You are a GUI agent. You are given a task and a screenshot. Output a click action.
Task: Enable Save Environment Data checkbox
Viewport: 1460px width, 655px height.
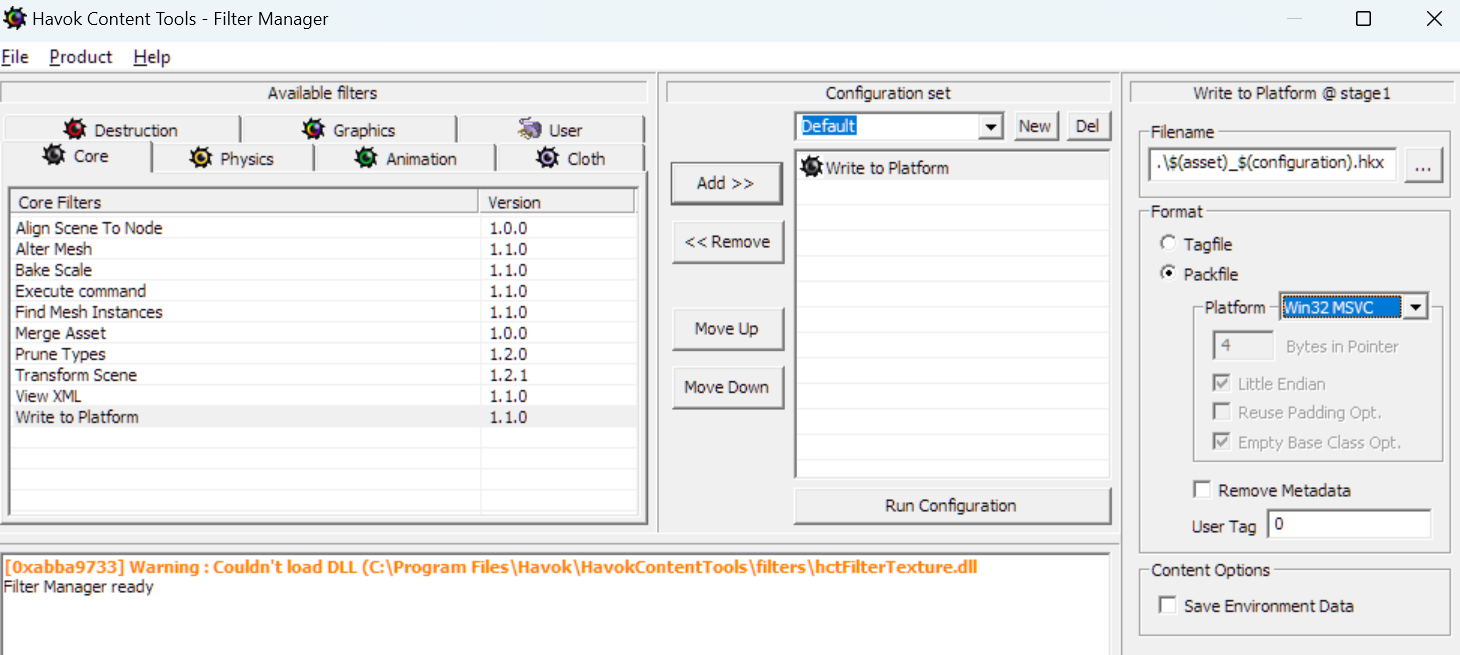[1167, 605]
